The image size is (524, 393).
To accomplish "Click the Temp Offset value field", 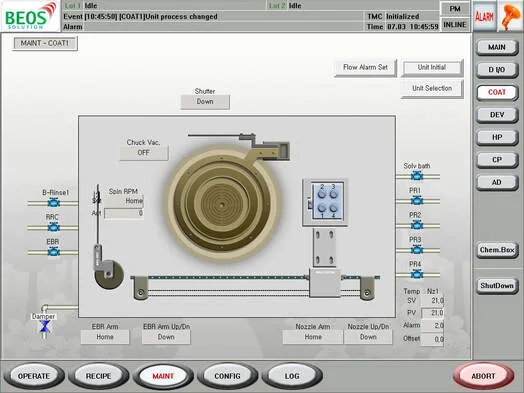I will point(432,339).
